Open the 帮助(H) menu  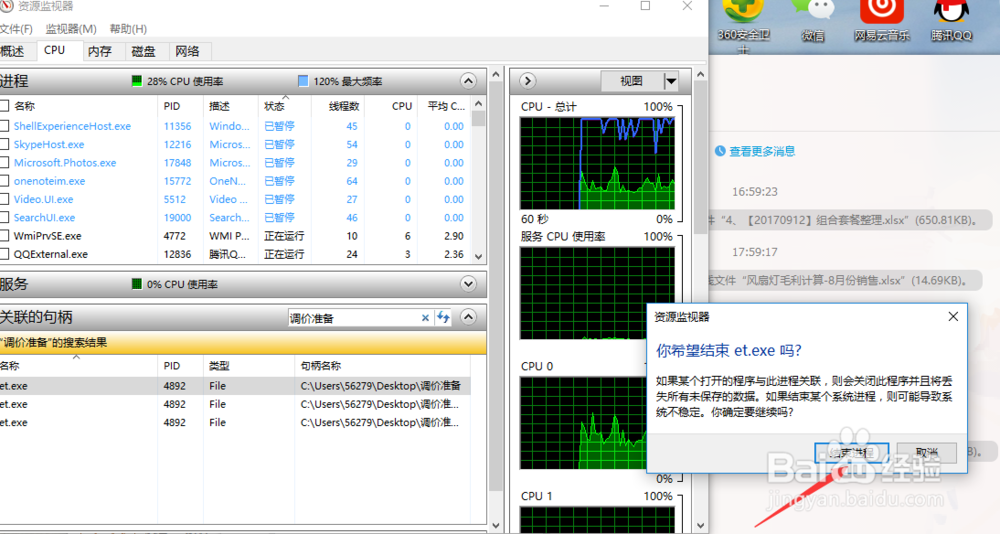pyautogui.click(x=128, y=29)
